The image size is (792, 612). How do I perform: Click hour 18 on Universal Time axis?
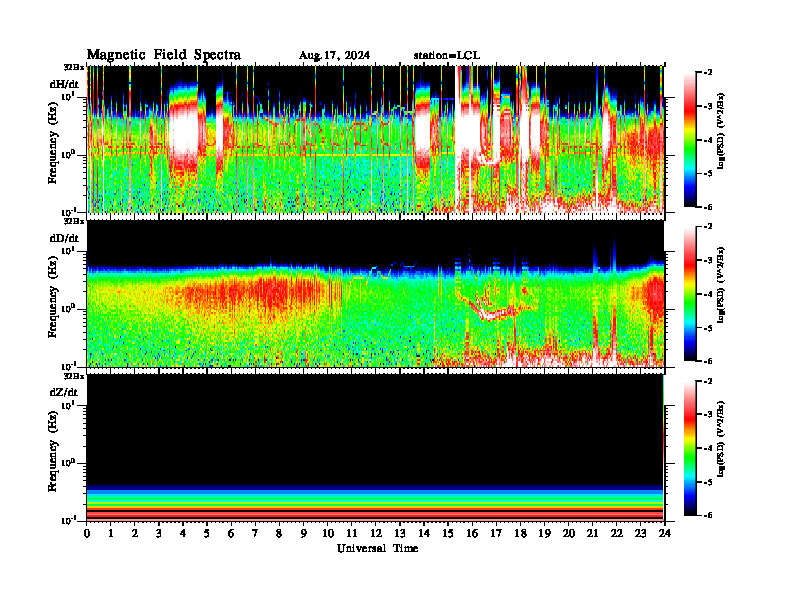[520, 534]
